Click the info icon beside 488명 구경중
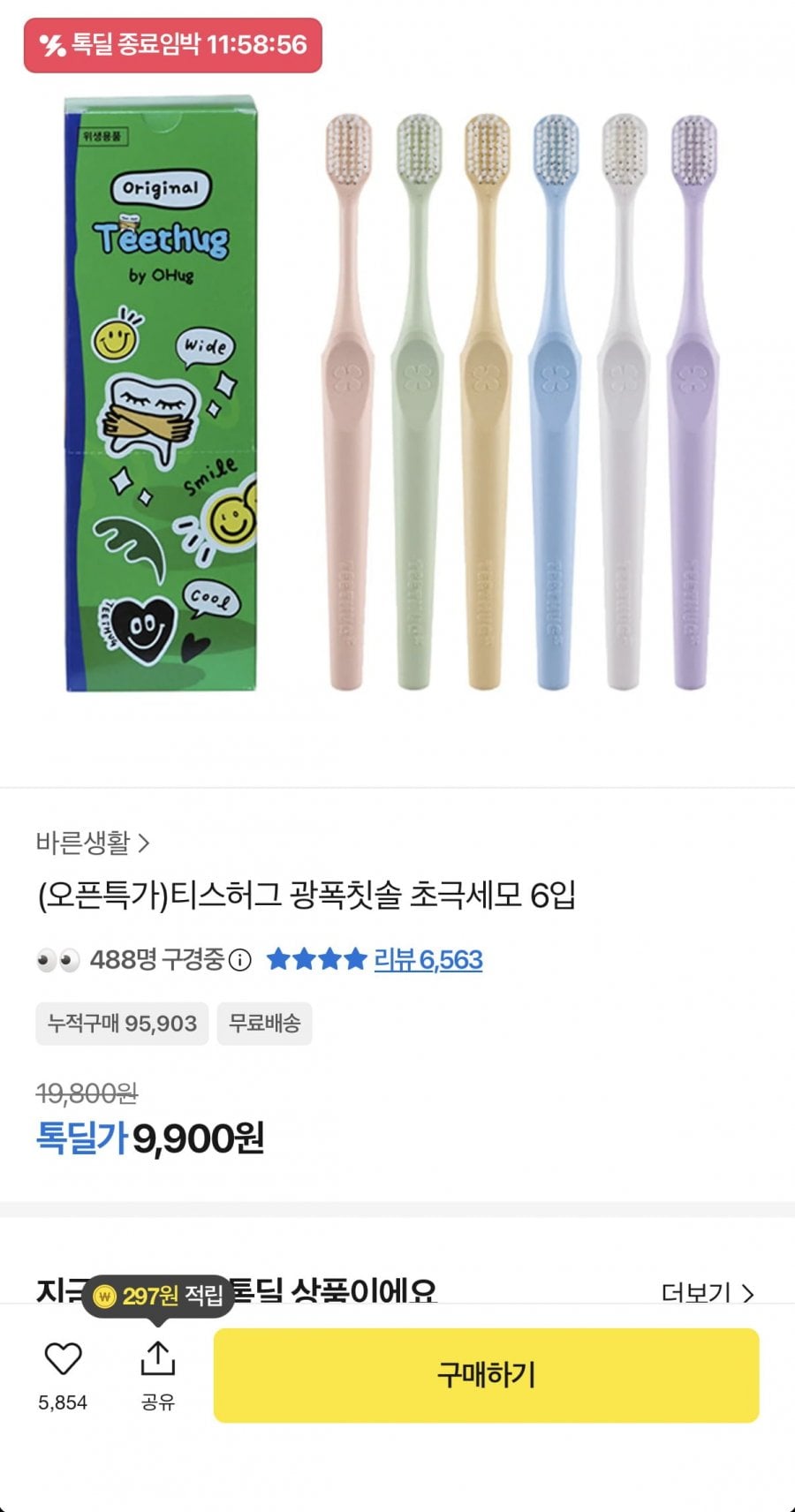Image resolution: width=795 pixels, height=1512 pixels. [240, 960]
